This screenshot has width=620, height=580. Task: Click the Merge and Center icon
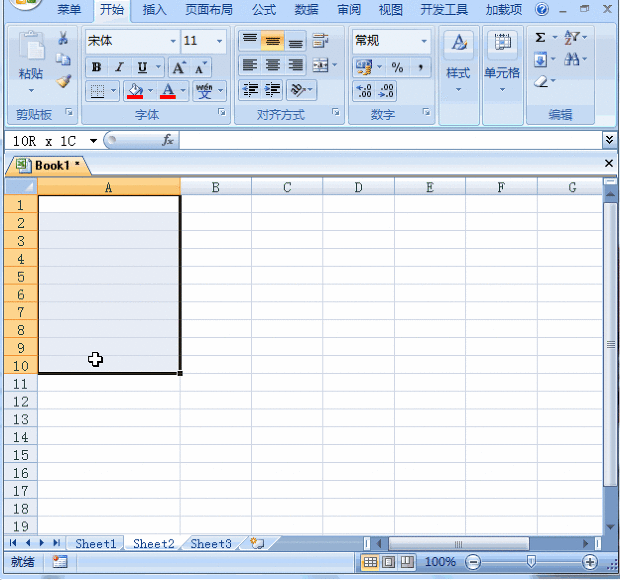[320, 66]
